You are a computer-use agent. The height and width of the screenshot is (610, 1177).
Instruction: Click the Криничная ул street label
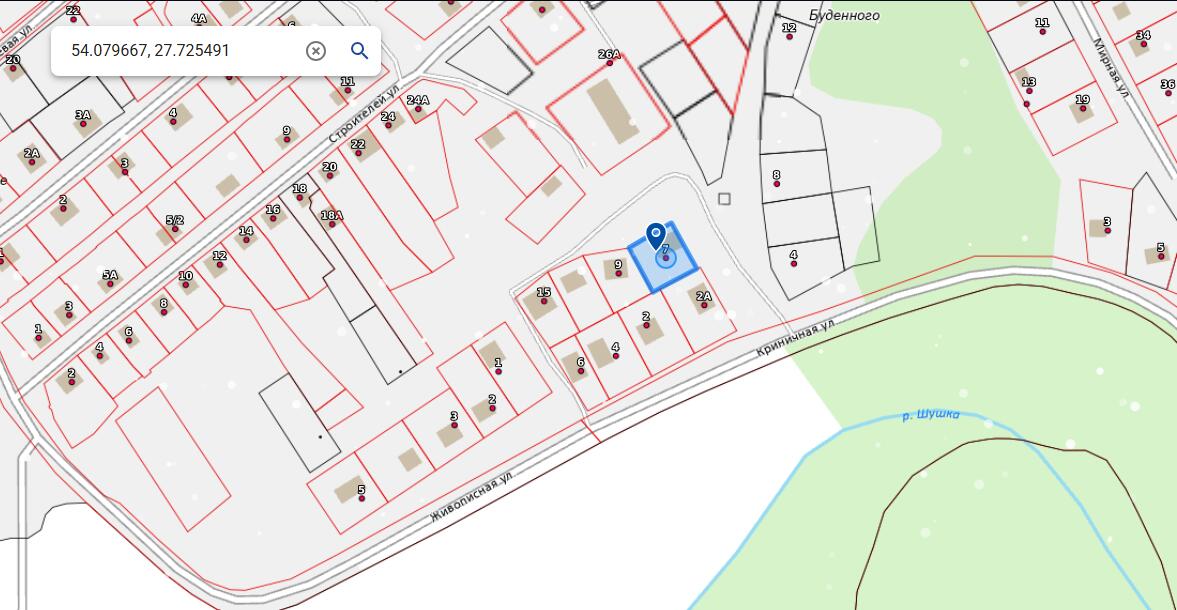(x=795, y=341)
